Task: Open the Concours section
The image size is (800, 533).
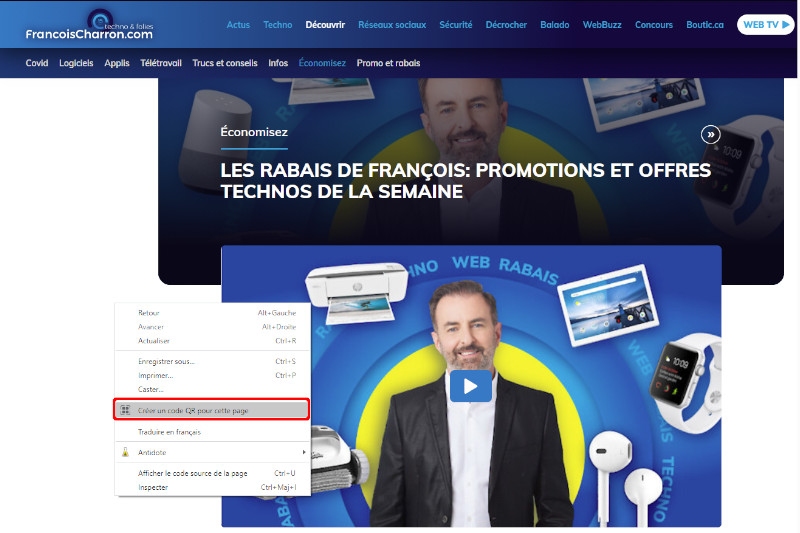Action: 654,24
